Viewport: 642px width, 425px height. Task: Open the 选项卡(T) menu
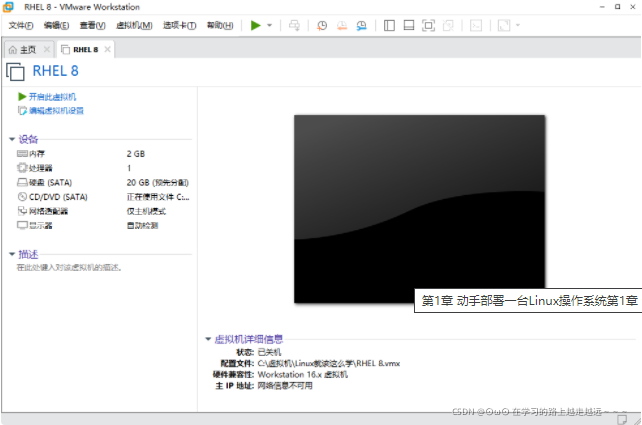(x=180, y=25)
